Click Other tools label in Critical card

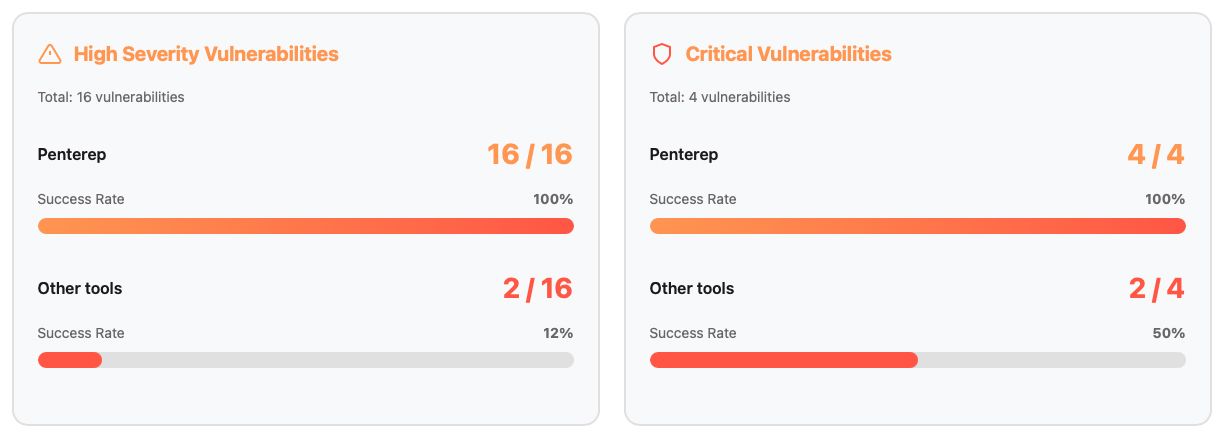pos(692,289)
